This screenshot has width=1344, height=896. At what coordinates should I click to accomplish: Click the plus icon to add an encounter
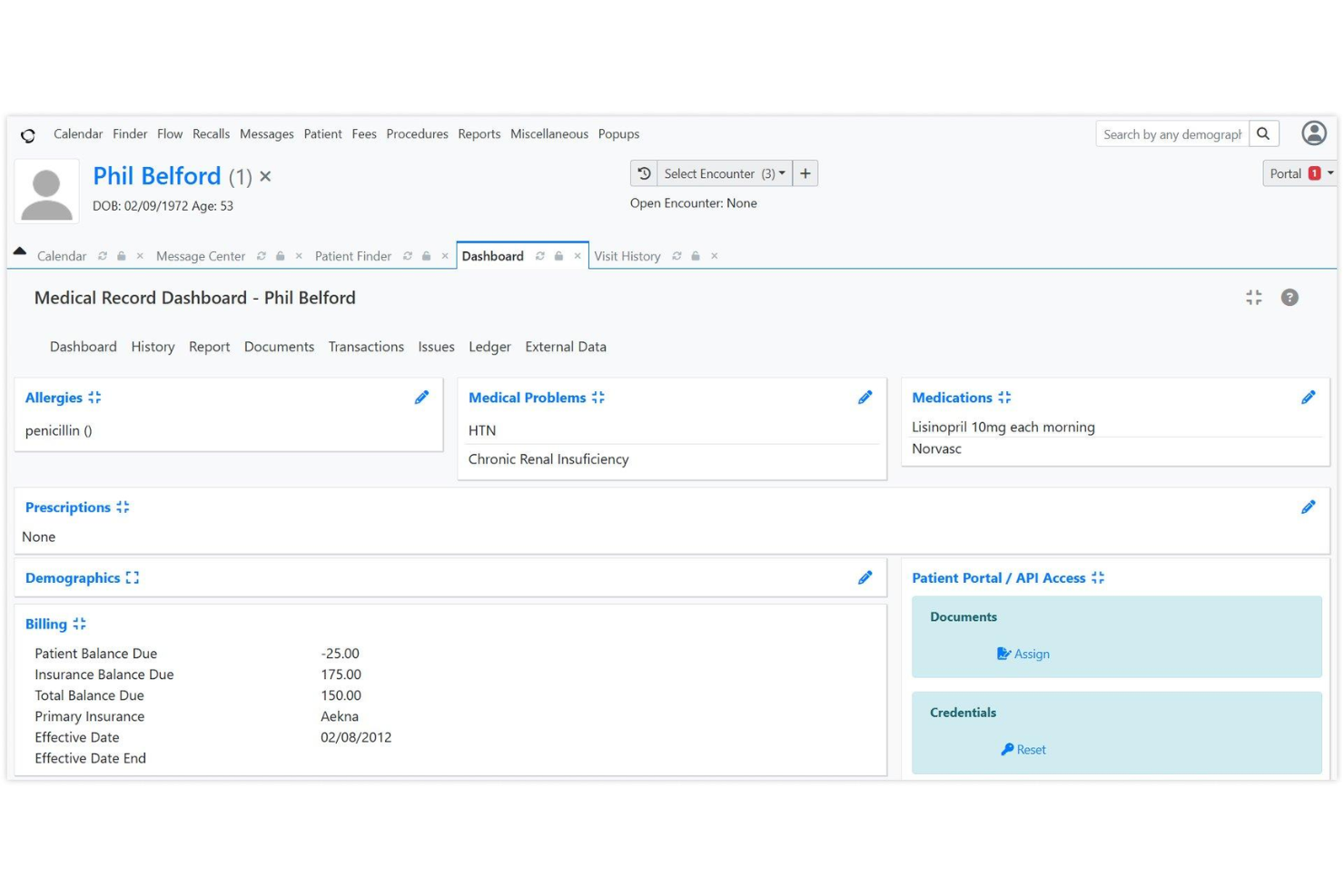805,172
